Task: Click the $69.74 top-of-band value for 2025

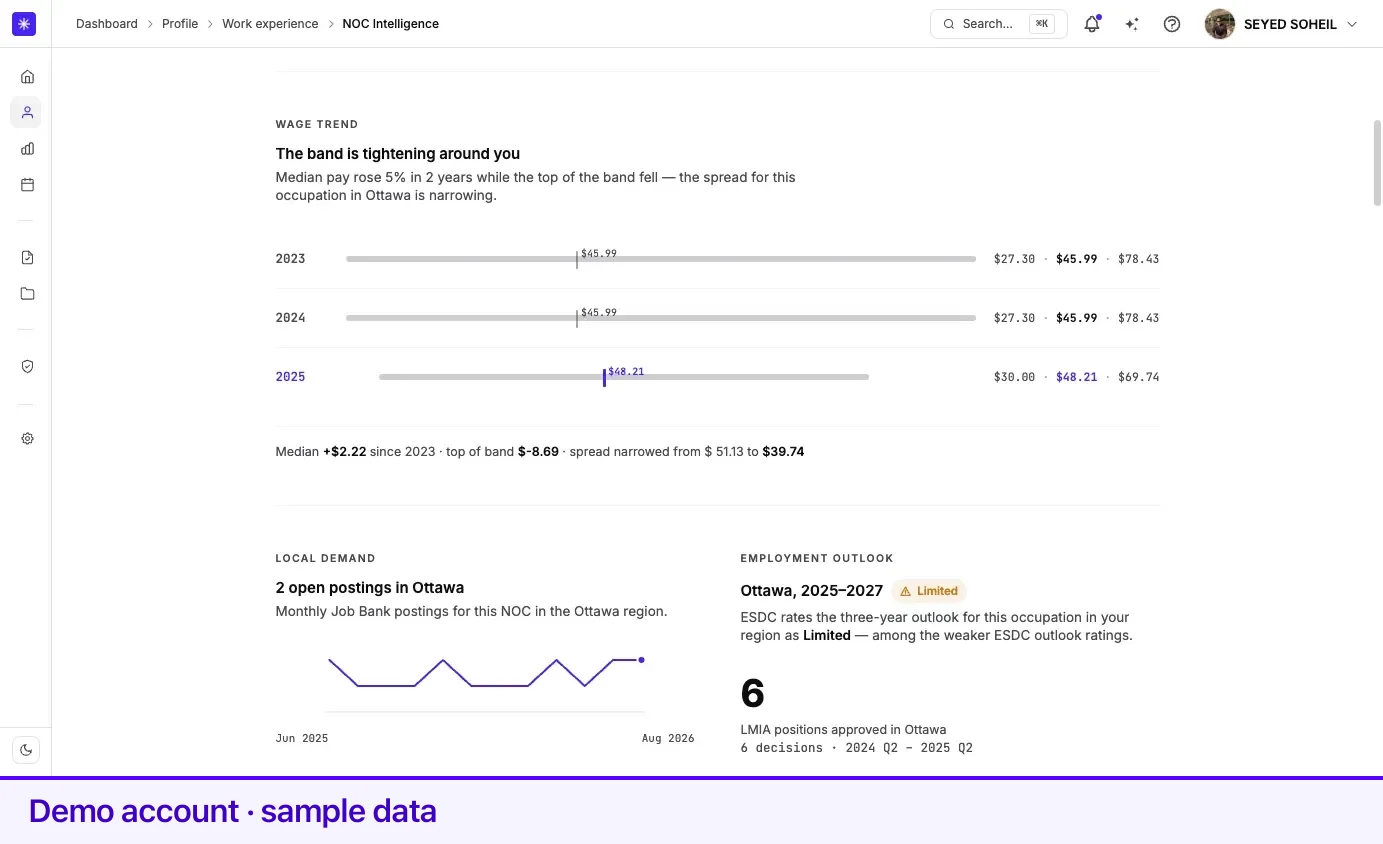Action: [1138, 377]
